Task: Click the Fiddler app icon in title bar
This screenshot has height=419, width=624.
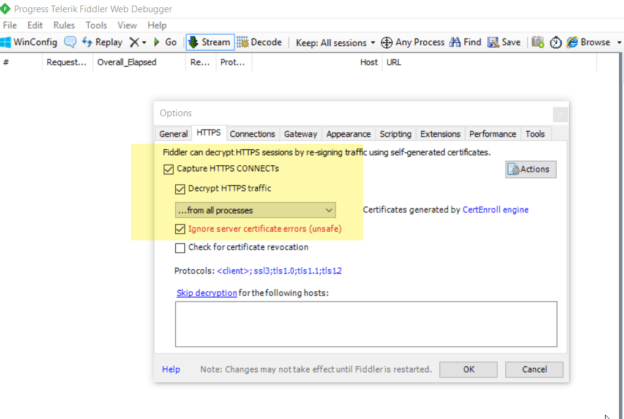Action: click(5, 8)
